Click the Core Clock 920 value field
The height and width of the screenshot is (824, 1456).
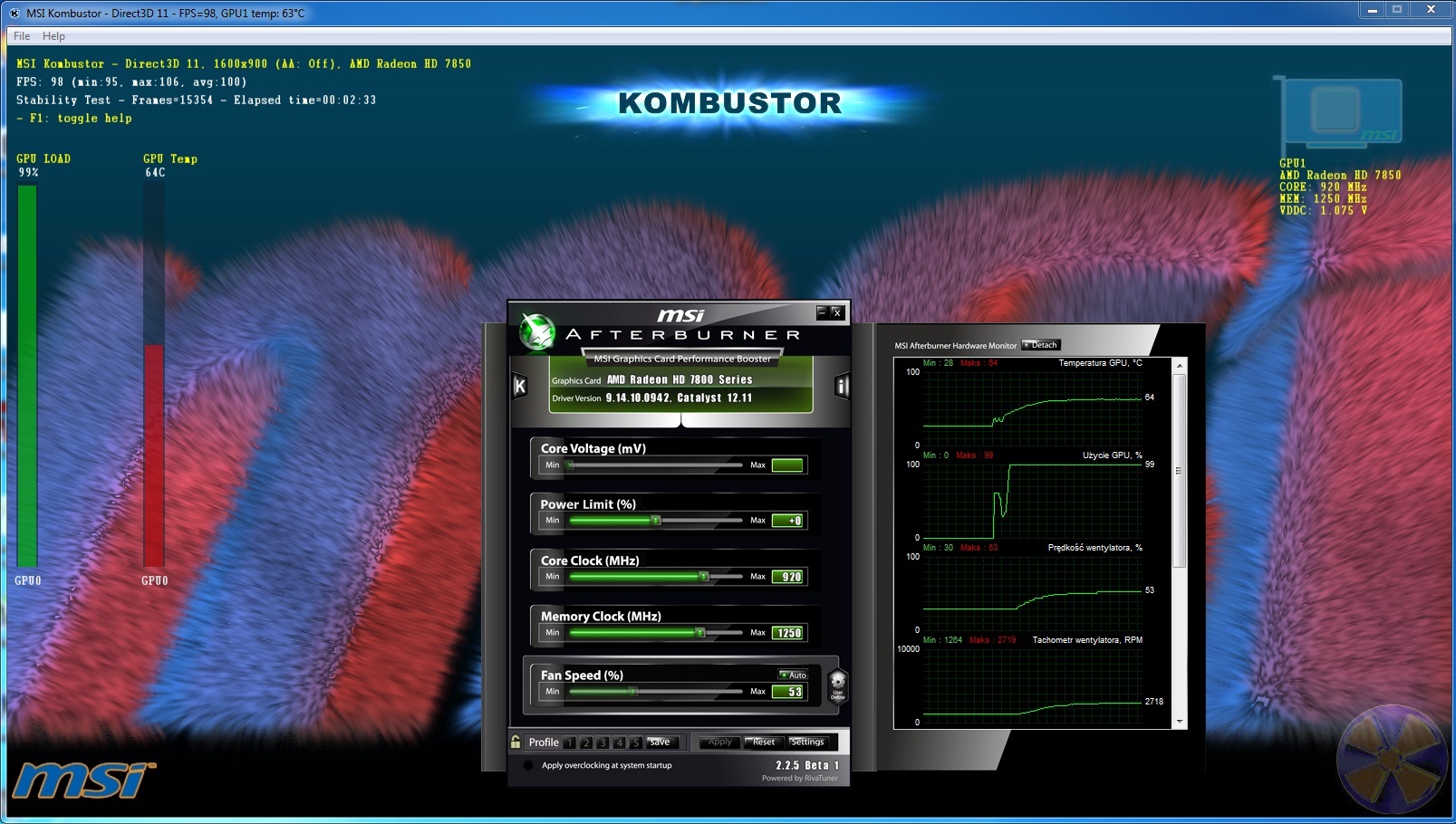787,577
